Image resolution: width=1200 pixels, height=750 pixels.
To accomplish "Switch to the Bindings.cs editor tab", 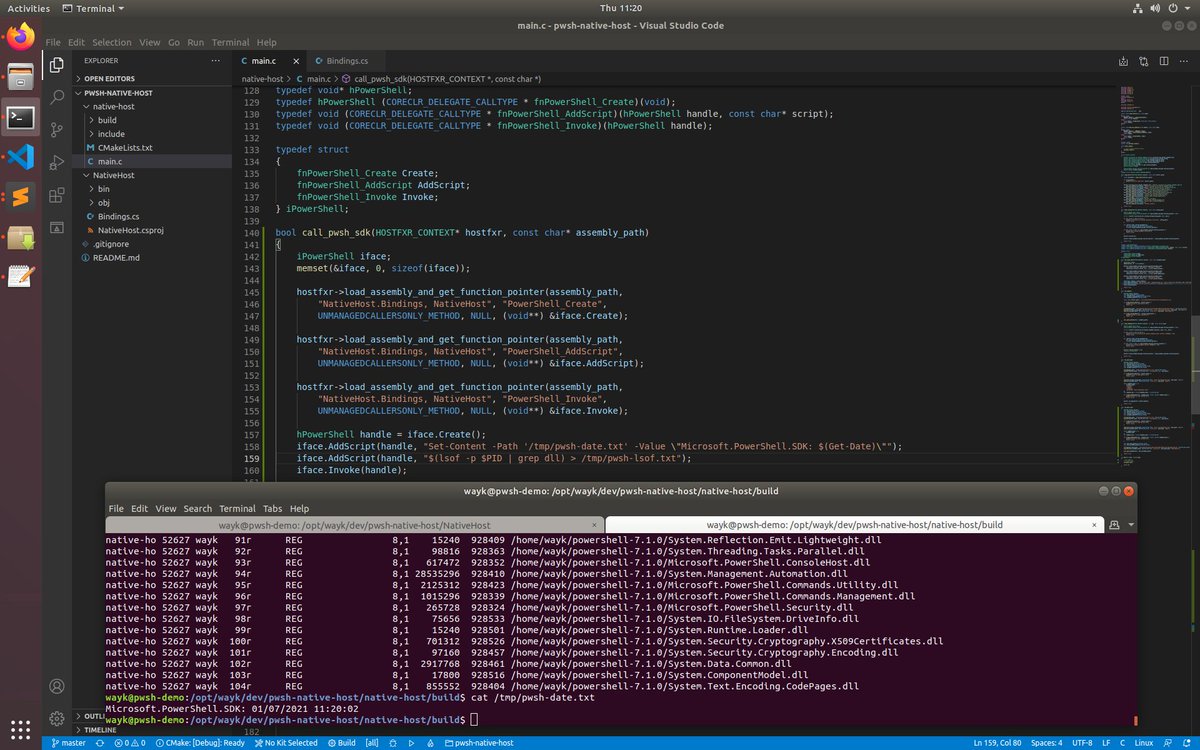I will (342, 60).
